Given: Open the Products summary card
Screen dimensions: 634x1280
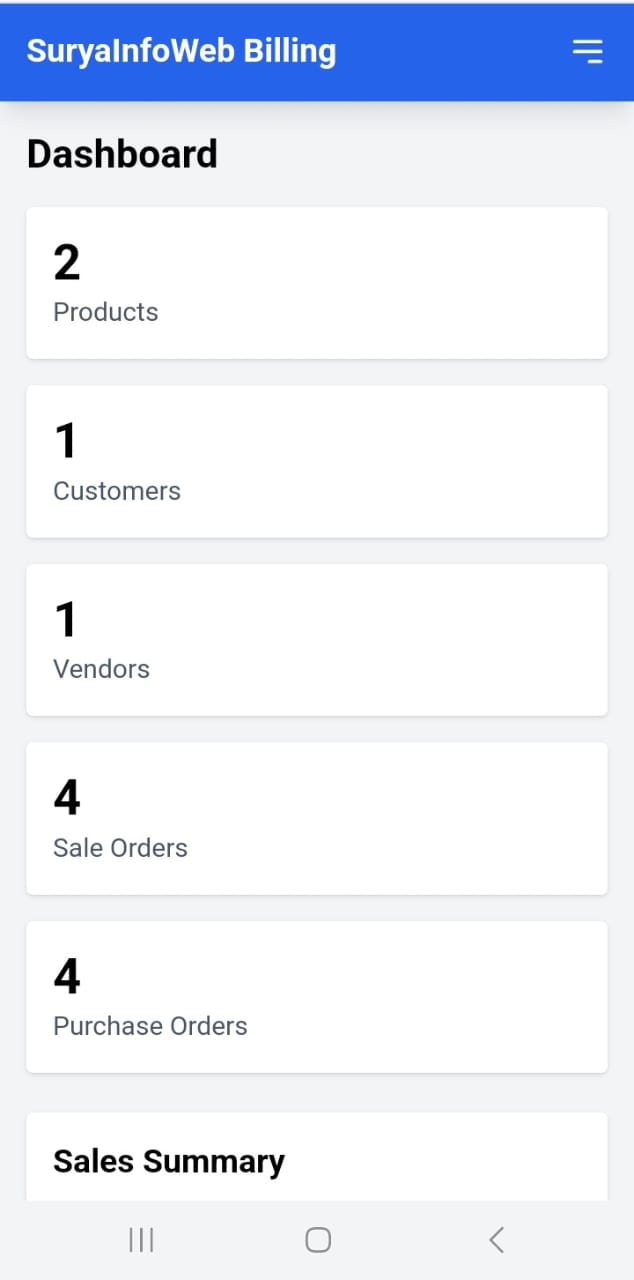Looking at the screenshot, I should (317, 282).
